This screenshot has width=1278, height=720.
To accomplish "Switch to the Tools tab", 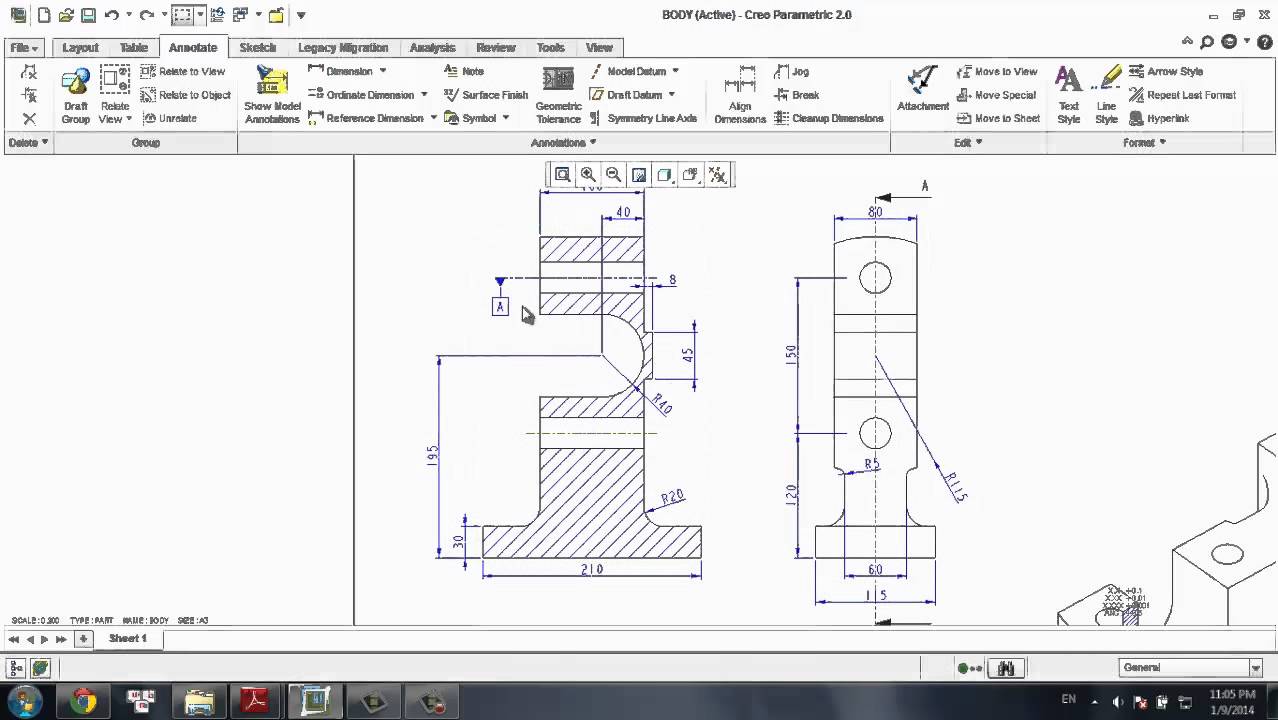I will click(x=551, y=47).
